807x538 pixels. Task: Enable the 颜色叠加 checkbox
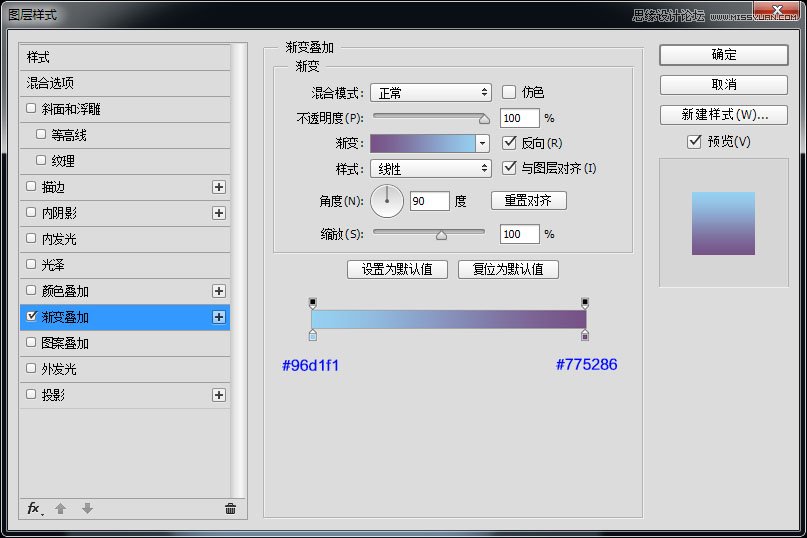point(31,290)
